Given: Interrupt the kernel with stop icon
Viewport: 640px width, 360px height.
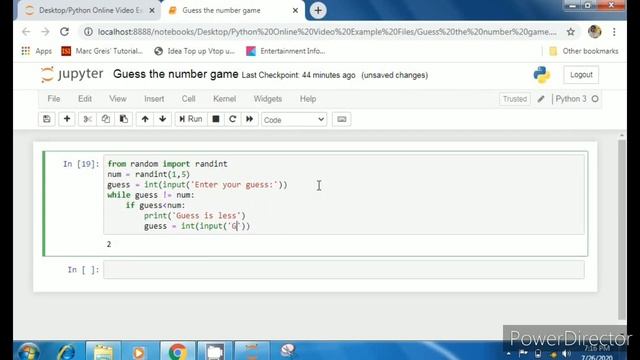Looking at the screenshot, I should tap(216, 119).
